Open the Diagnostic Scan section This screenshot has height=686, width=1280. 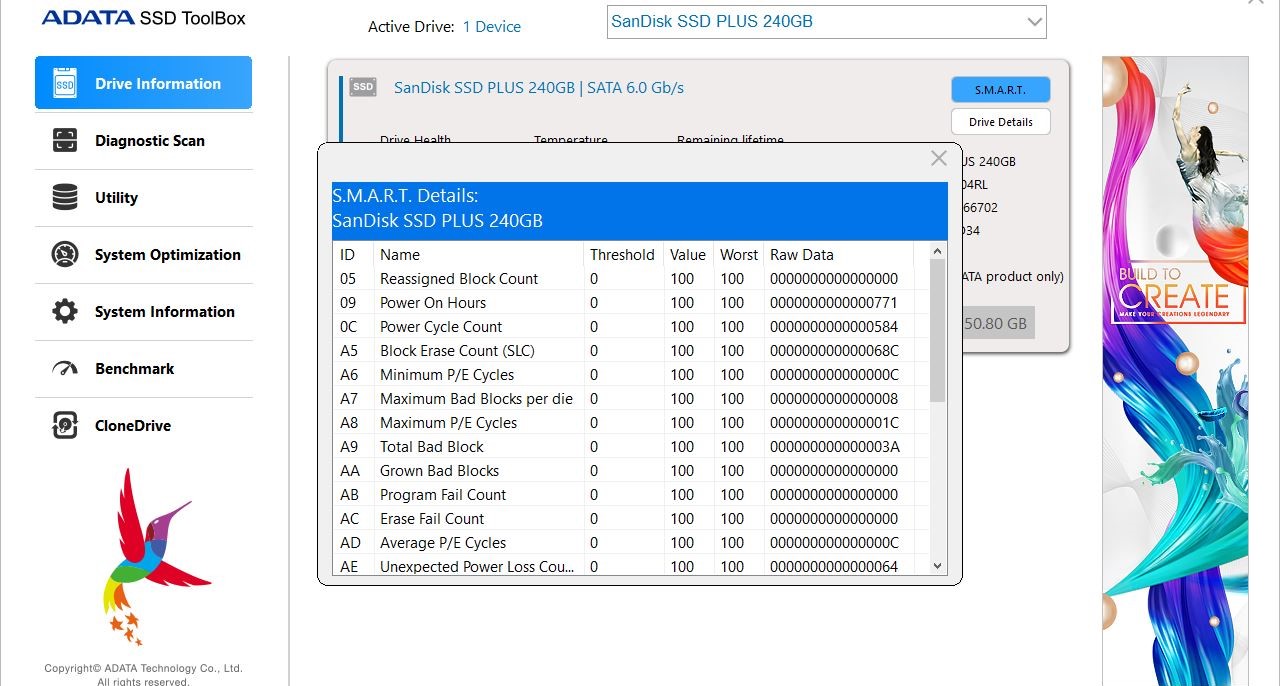143,141
